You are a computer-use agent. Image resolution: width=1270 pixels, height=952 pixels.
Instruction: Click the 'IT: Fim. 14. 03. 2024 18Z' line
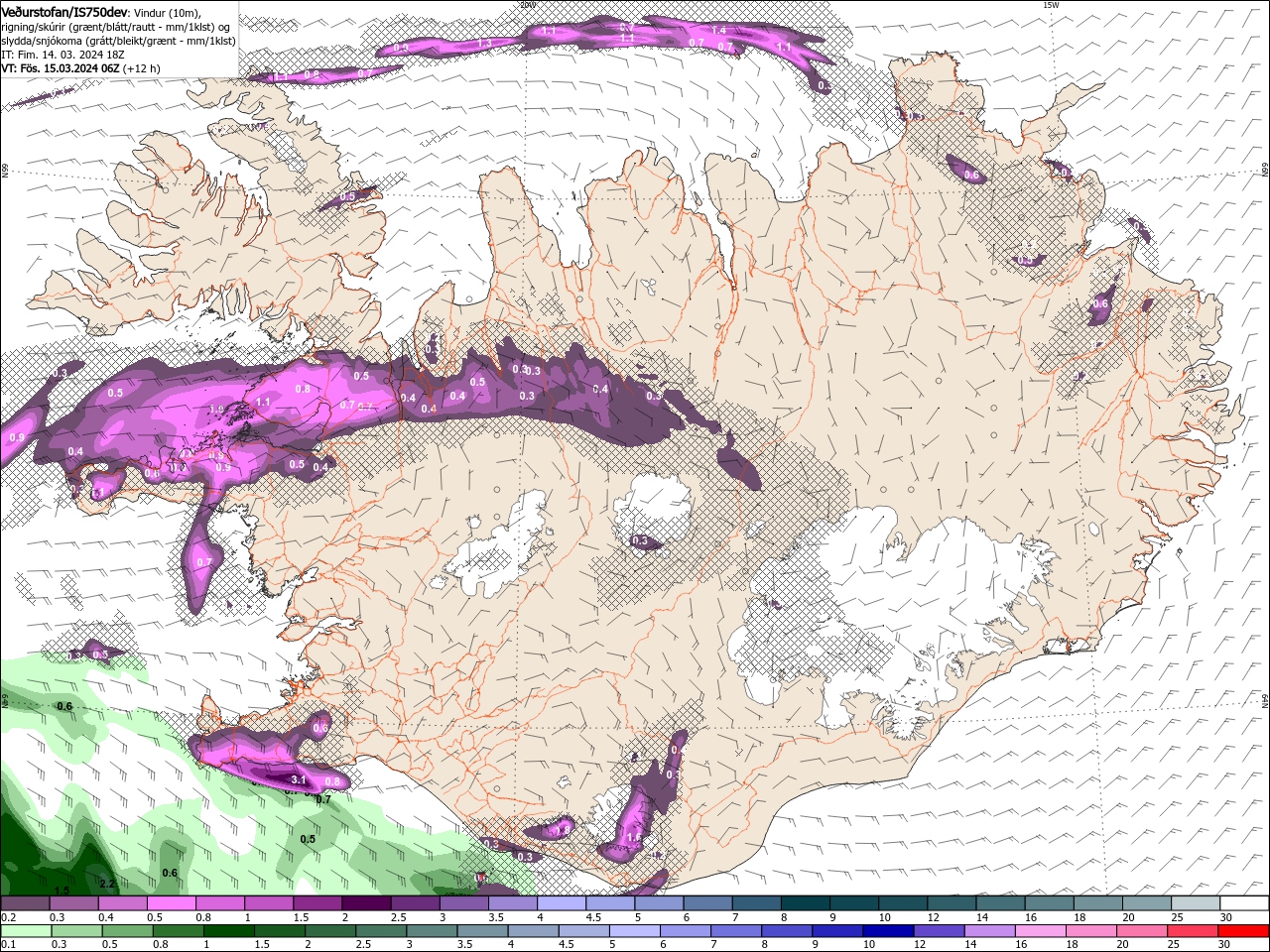(x=63, y=55)
